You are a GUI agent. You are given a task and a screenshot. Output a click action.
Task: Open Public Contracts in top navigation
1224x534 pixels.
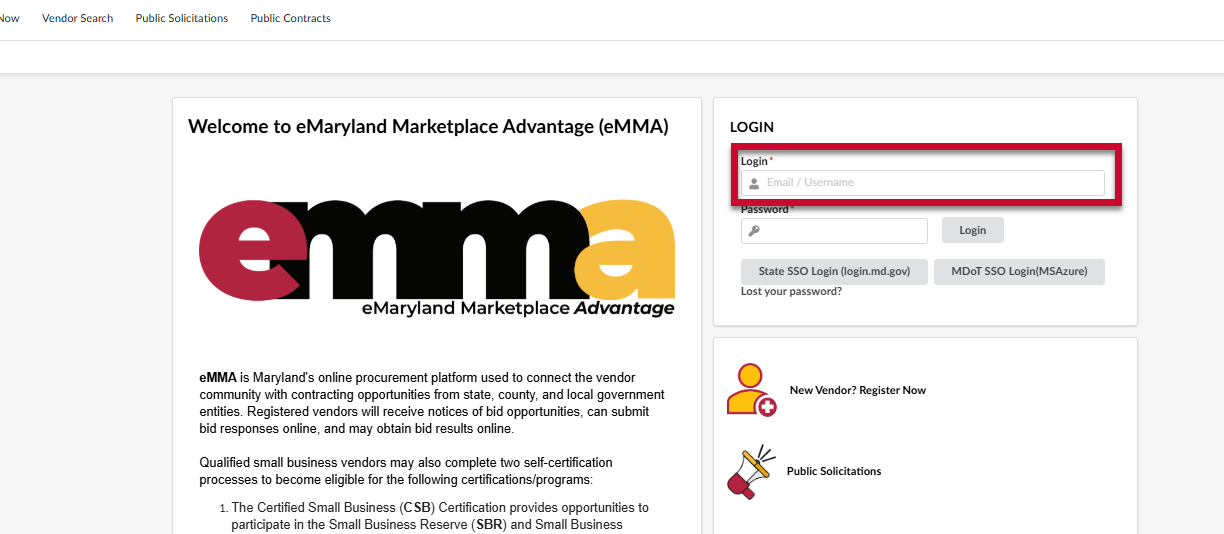point(291,18)
